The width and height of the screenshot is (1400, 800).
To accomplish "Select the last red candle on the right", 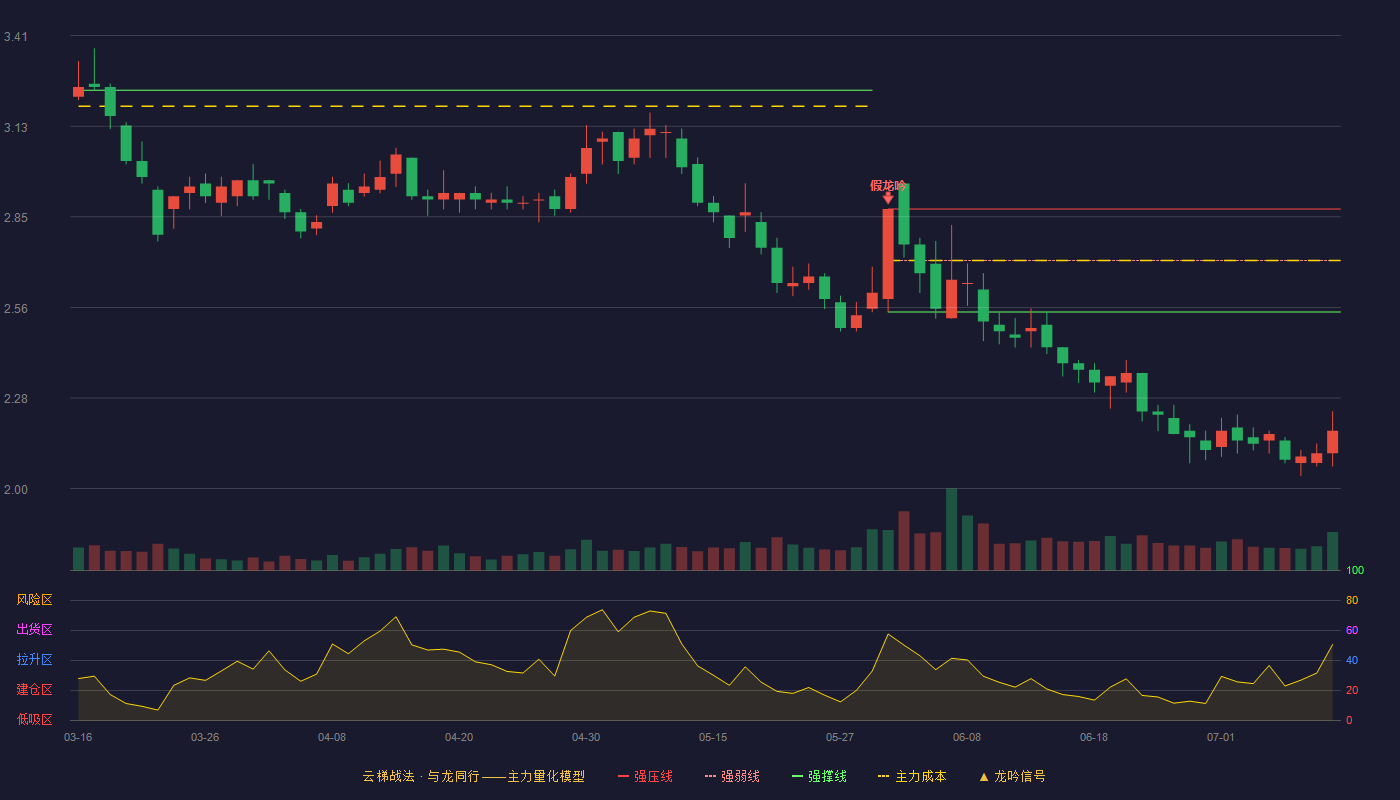I will click(x=1332, y=442).
